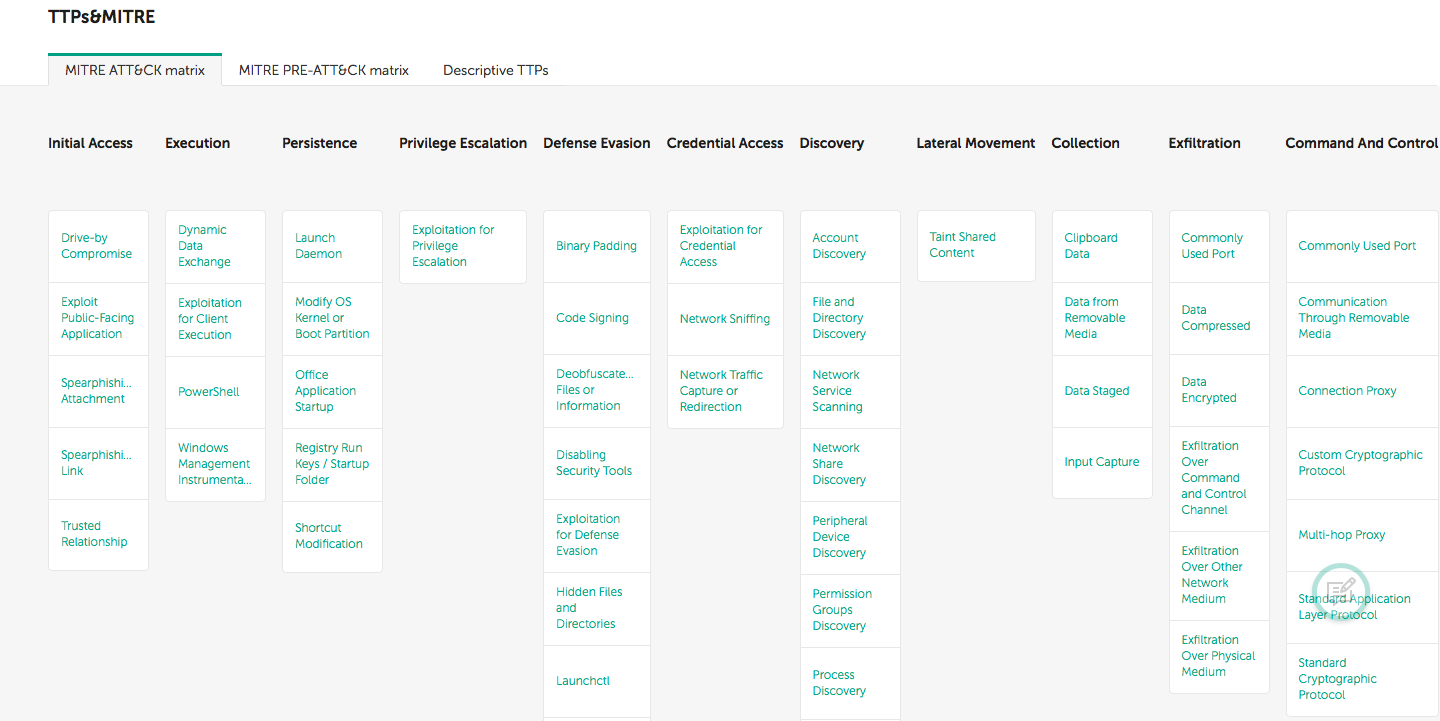
Task: Open the Drive-by Compromise technique
Action: click(96, 246)
